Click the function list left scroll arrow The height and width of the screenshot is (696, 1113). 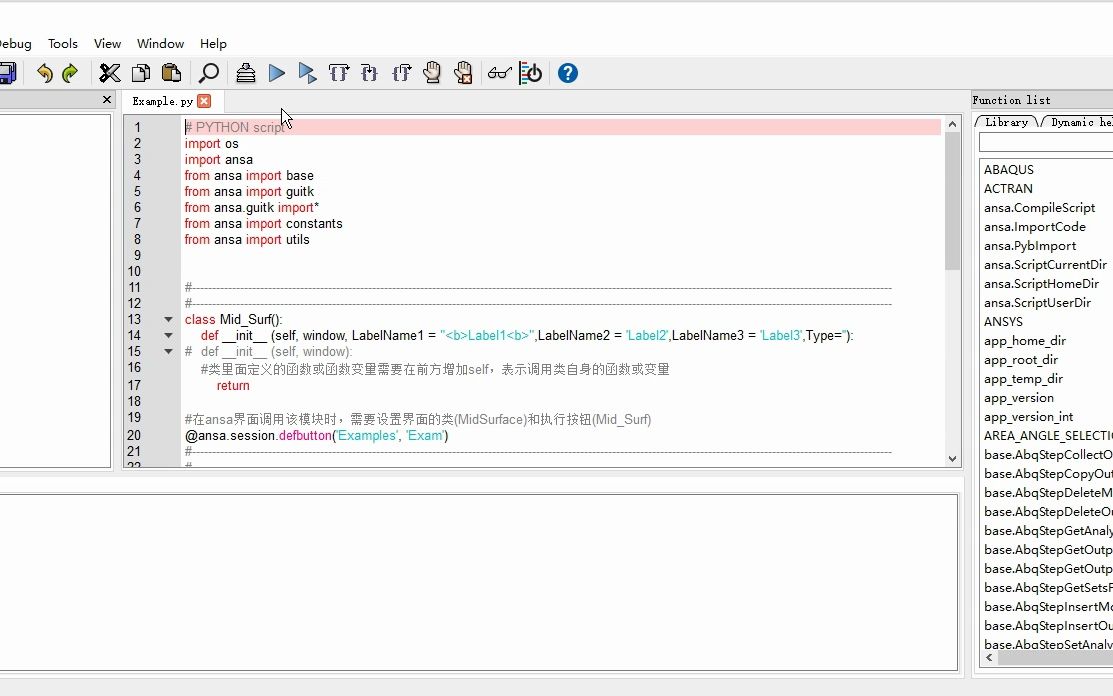(989, 658)
